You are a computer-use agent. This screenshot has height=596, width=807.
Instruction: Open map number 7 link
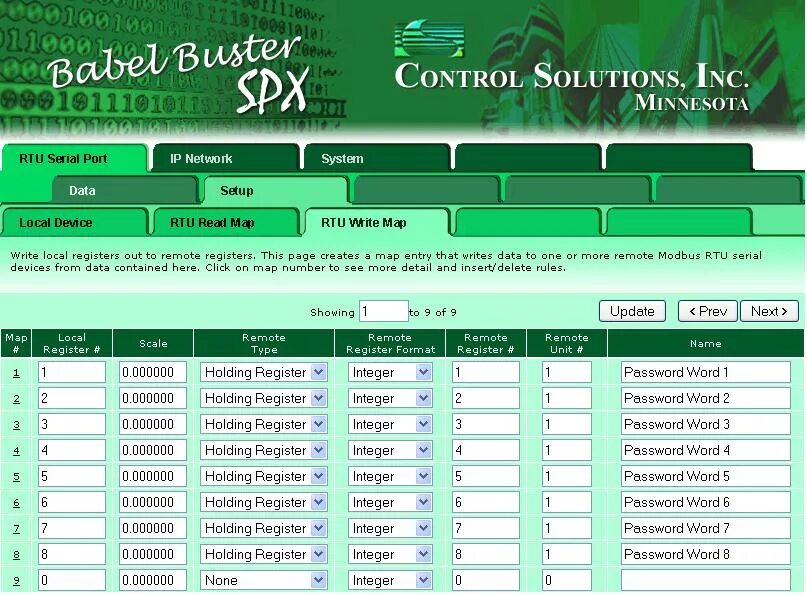[16, 529]
